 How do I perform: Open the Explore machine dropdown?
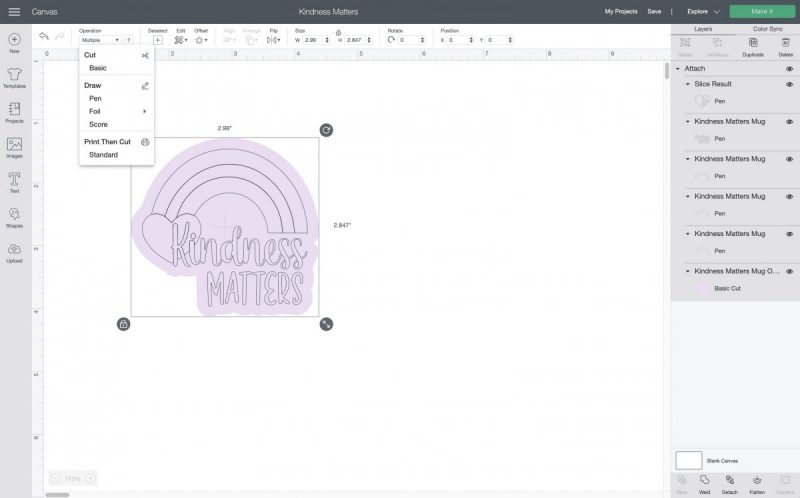703,11
